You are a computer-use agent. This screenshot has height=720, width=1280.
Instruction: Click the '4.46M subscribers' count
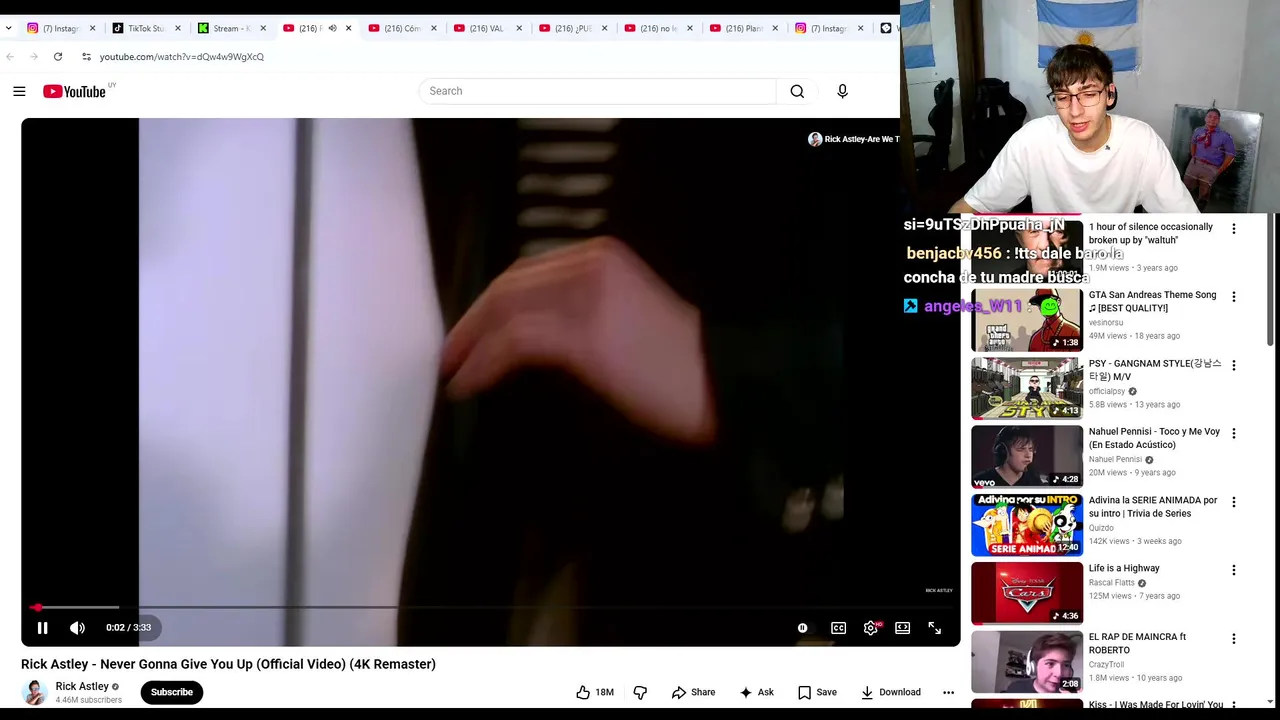point(89,700)
